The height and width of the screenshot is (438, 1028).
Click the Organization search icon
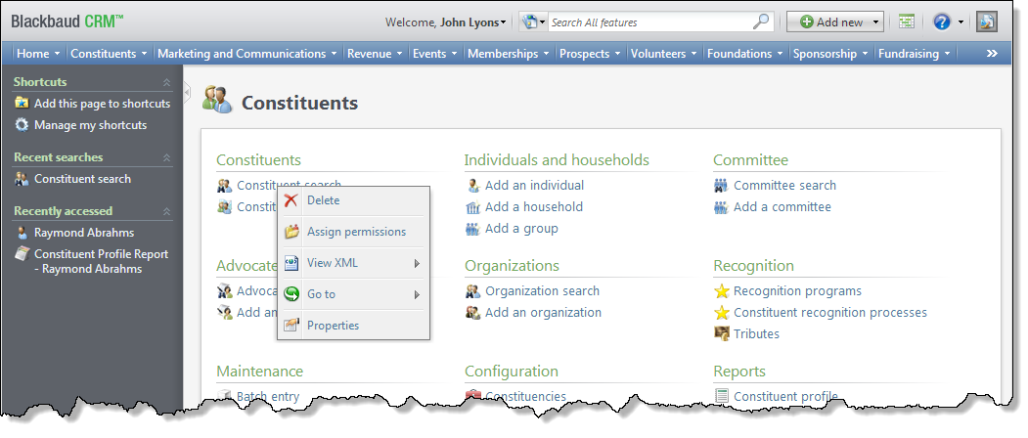pyautogui.click(x=473, y=291)
